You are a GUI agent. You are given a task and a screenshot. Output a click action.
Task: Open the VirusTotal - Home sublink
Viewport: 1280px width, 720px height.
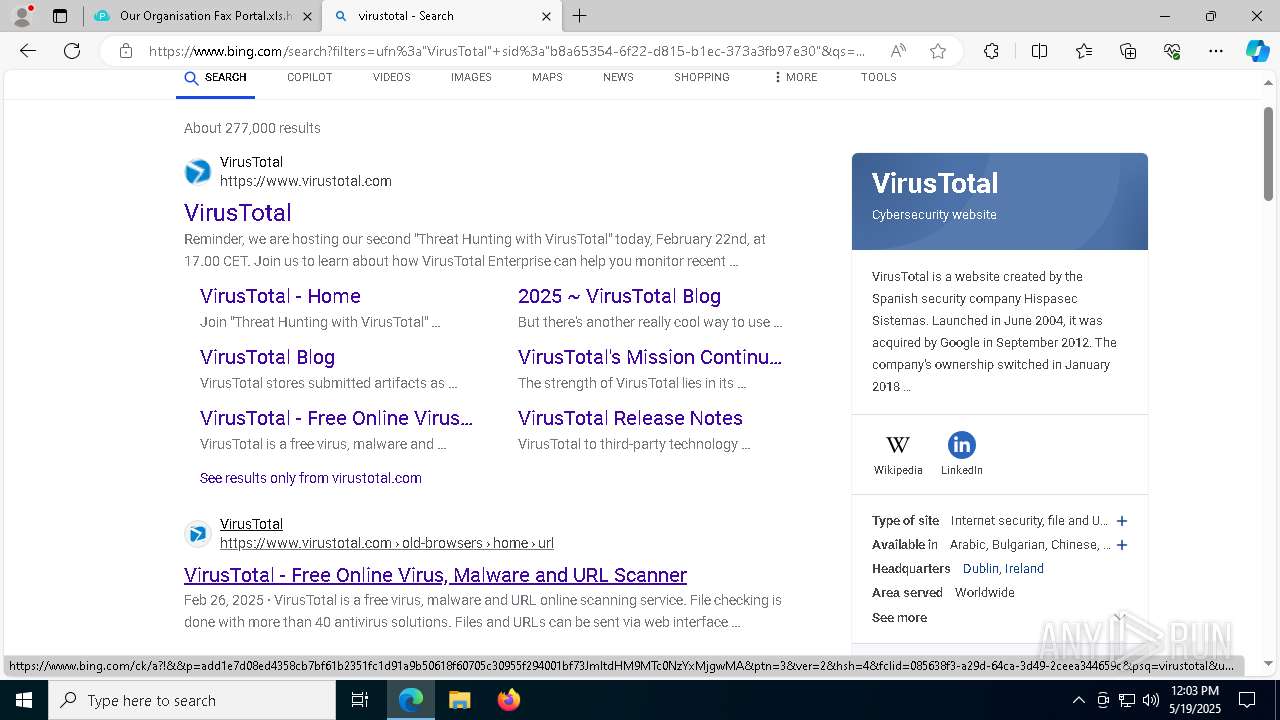(280, 296)
